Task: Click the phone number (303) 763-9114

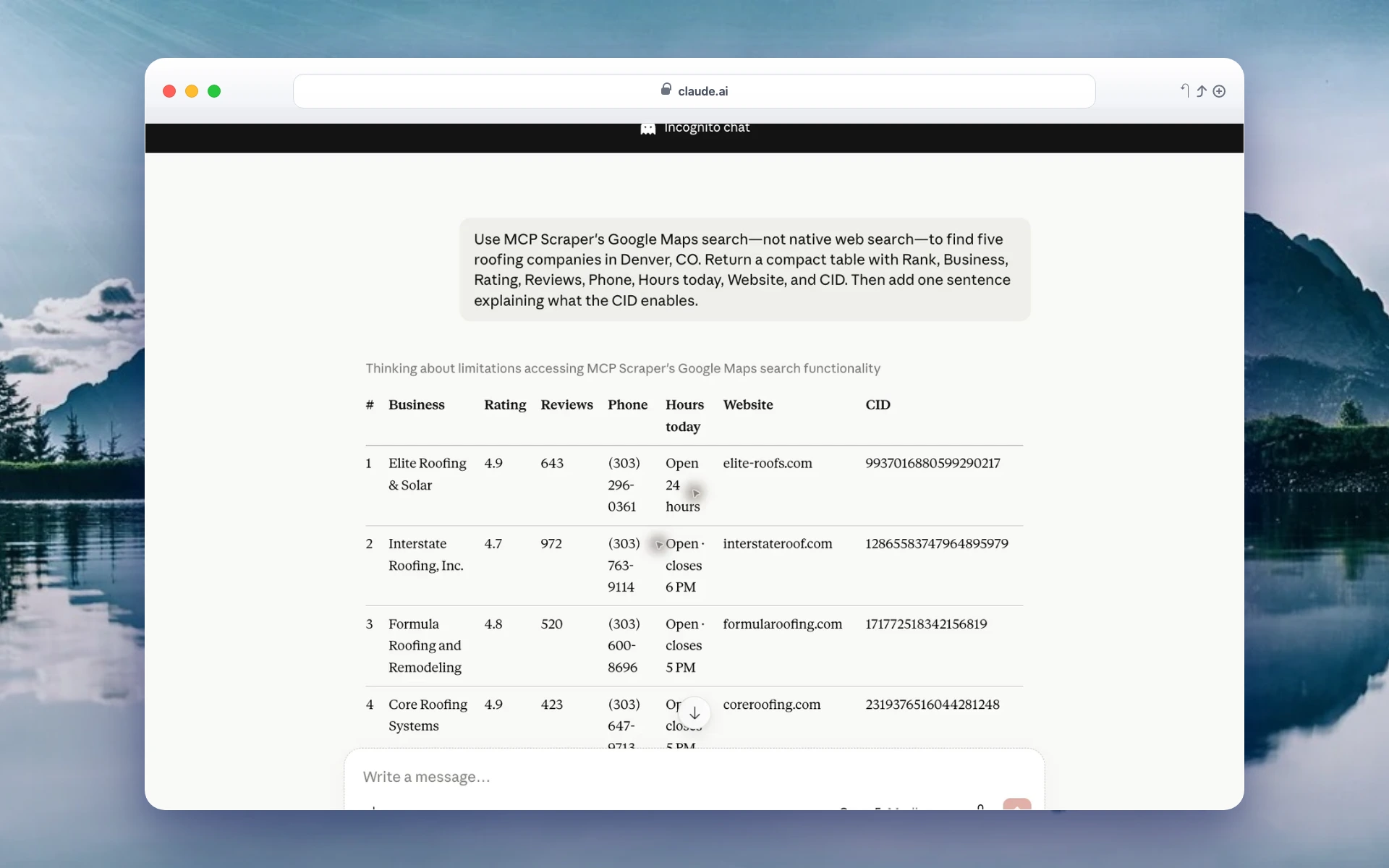Action: pyautogui.click(x=624, y=565)
